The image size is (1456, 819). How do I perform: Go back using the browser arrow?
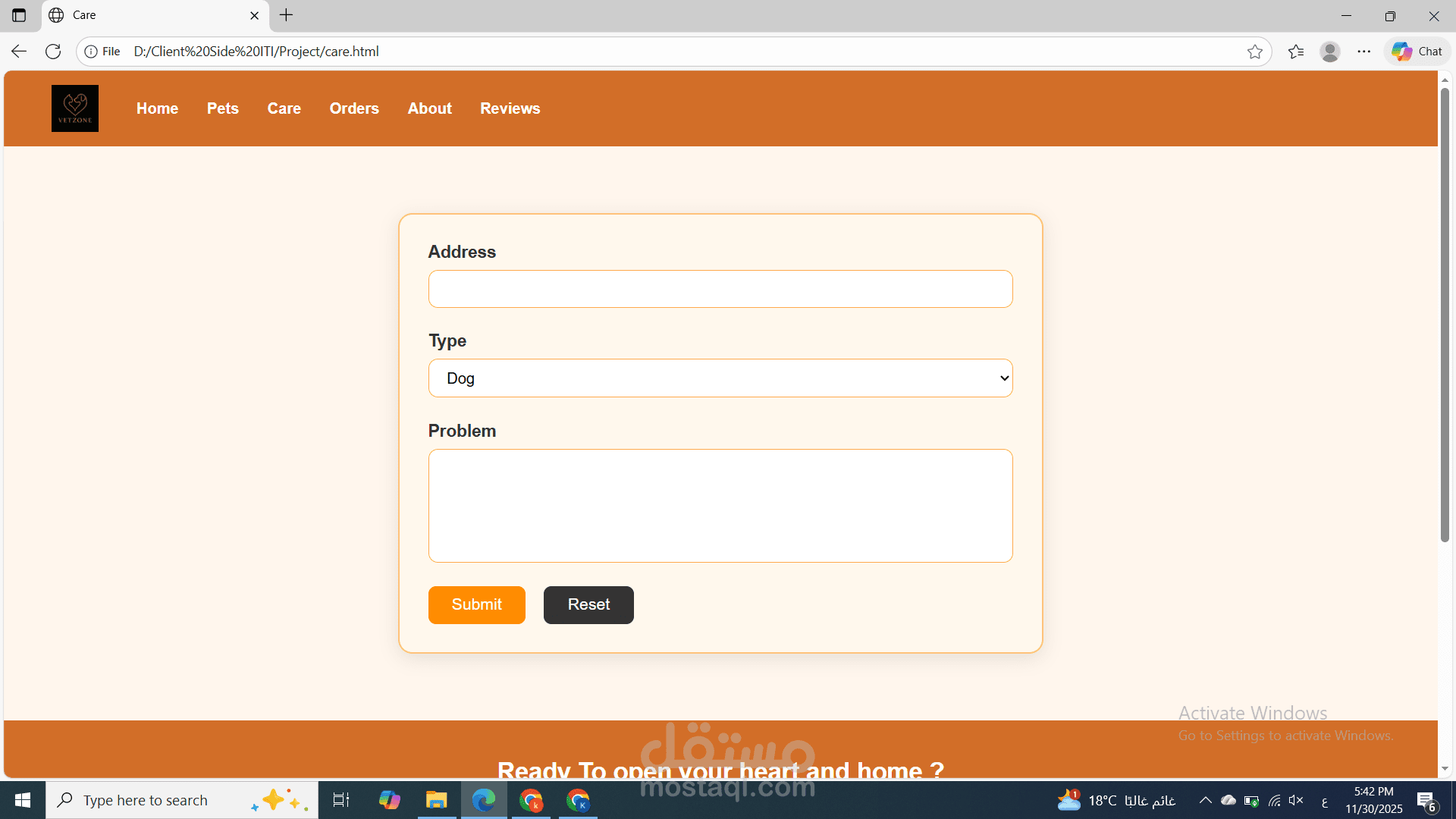click(x=19, y=52)
